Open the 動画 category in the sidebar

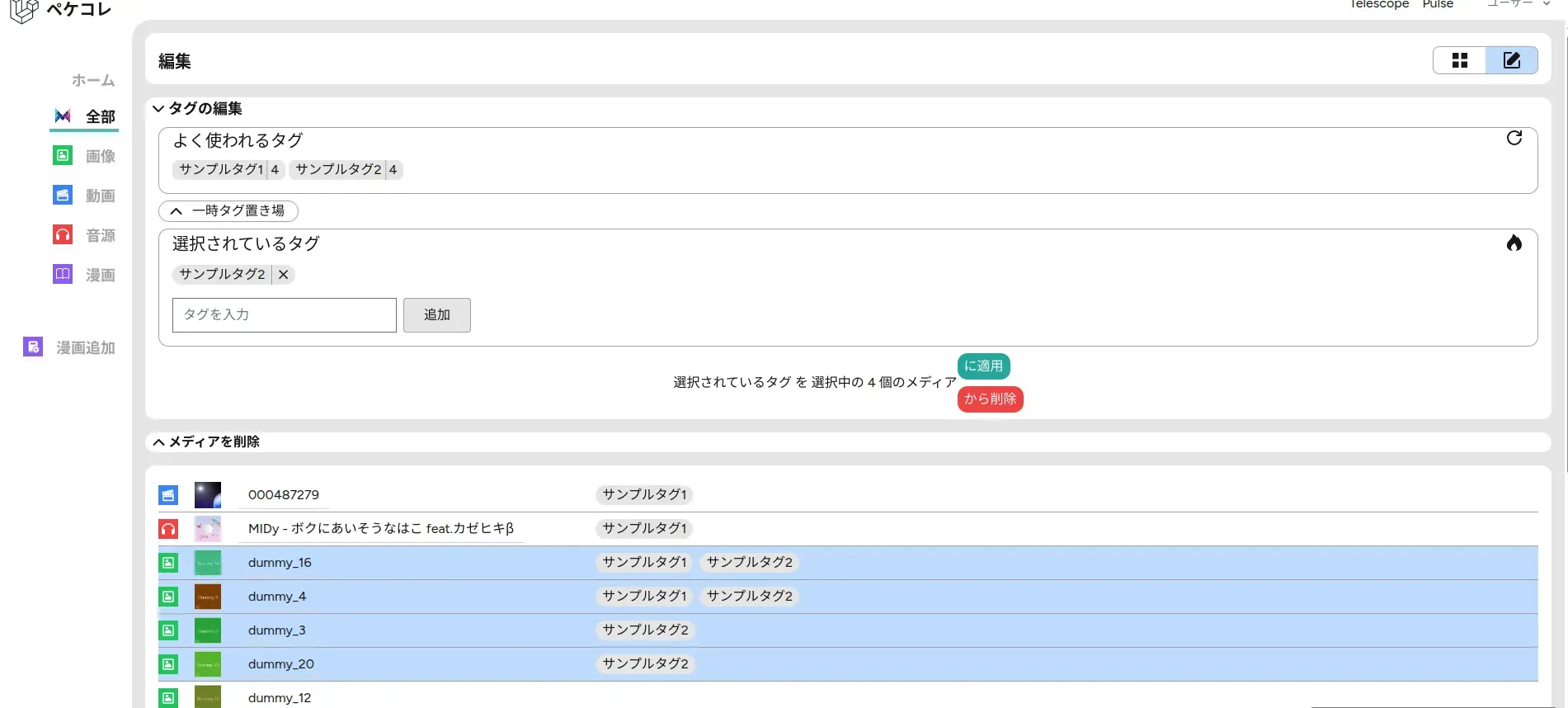85,196
